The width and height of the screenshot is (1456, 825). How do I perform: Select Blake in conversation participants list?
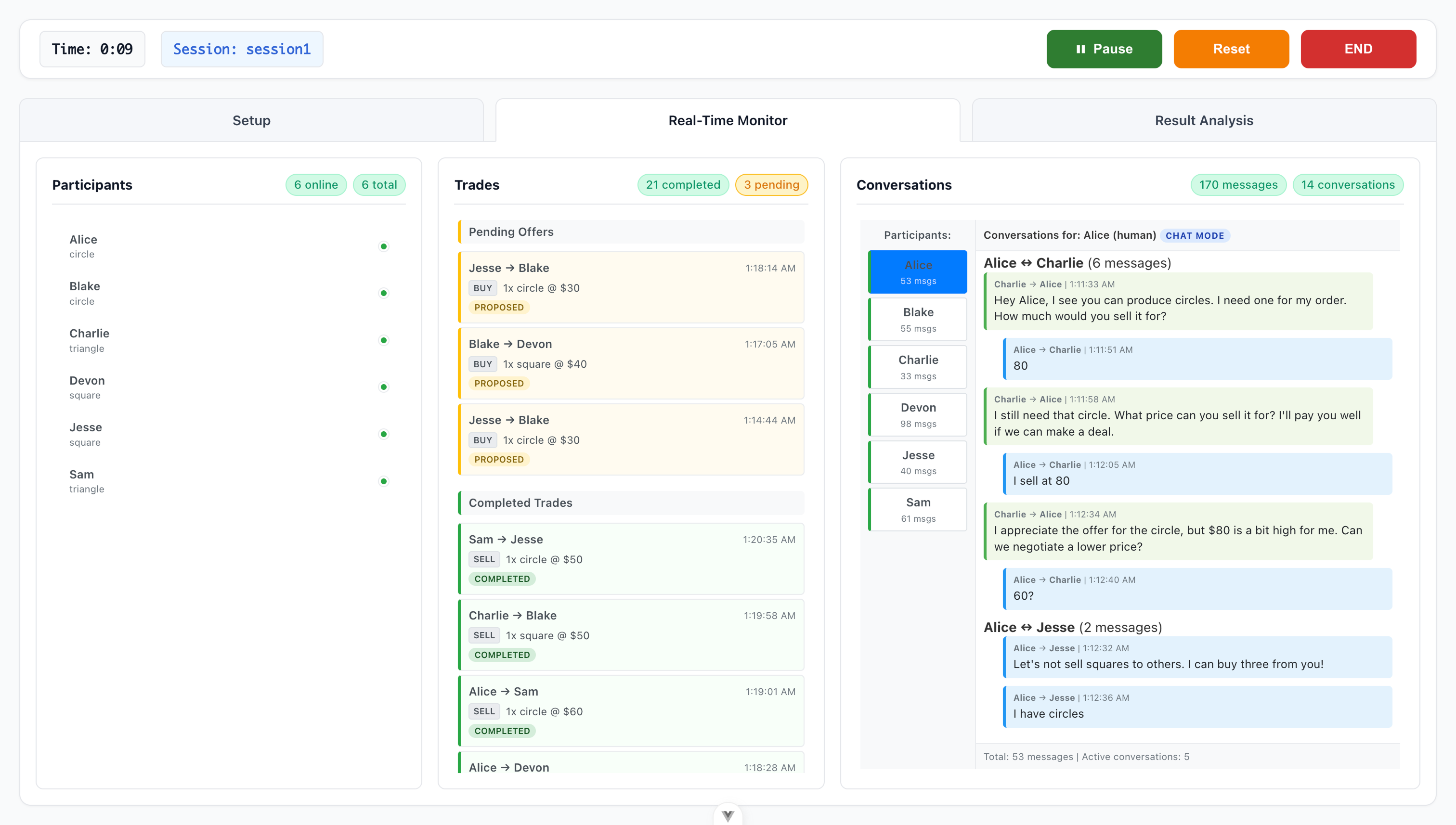point(918,320)
